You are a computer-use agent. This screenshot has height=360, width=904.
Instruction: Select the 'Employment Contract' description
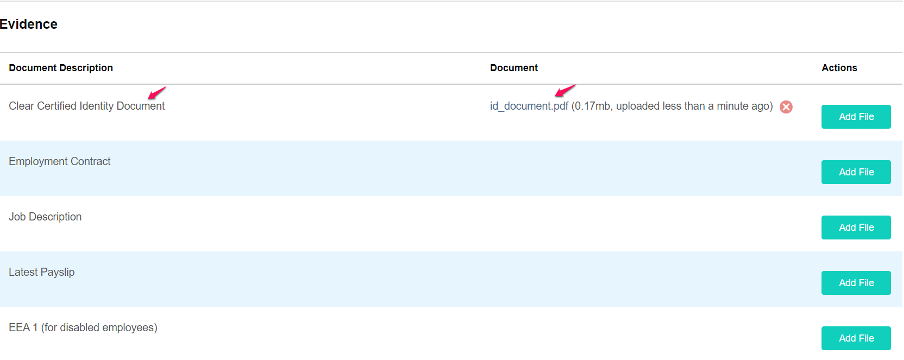pos(59,162)
